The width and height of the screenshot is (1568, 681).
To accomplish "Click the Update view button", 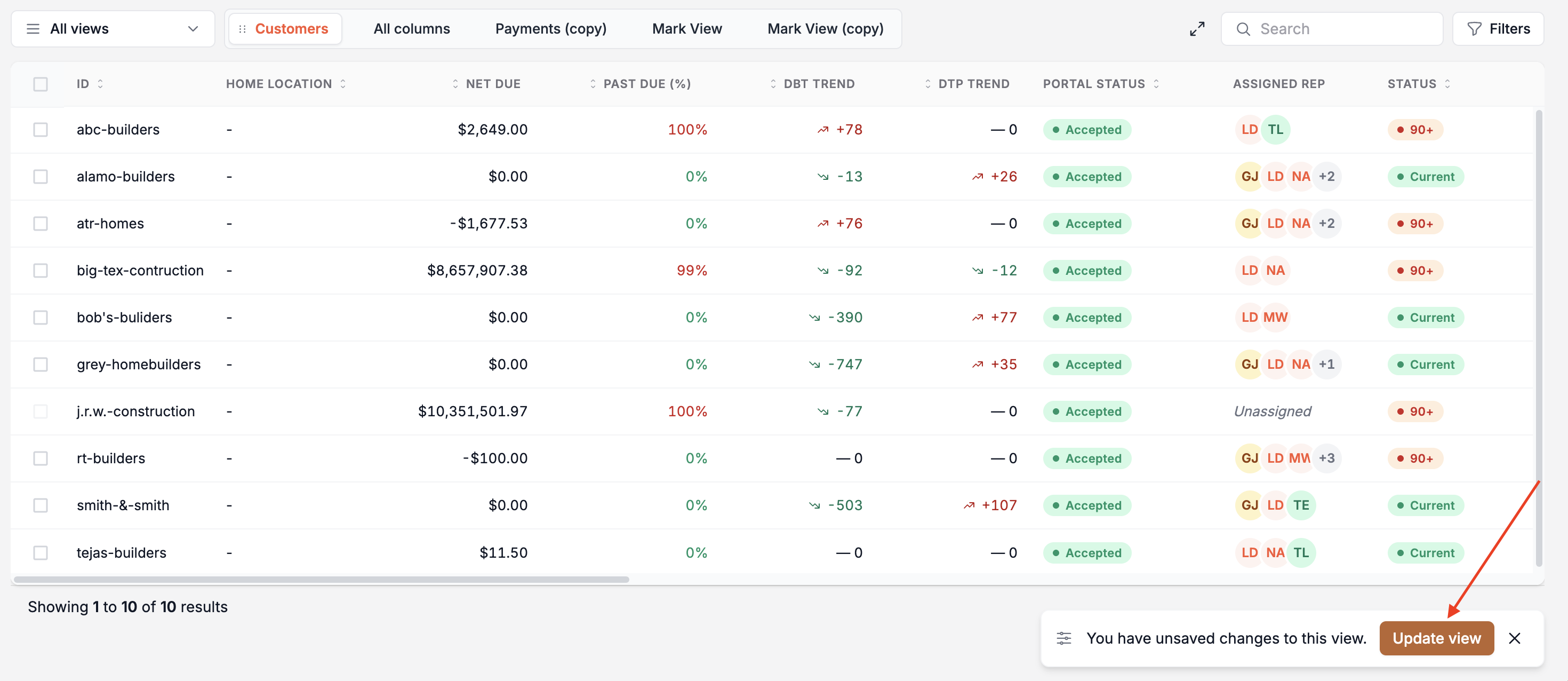I will pos(1436,638).
